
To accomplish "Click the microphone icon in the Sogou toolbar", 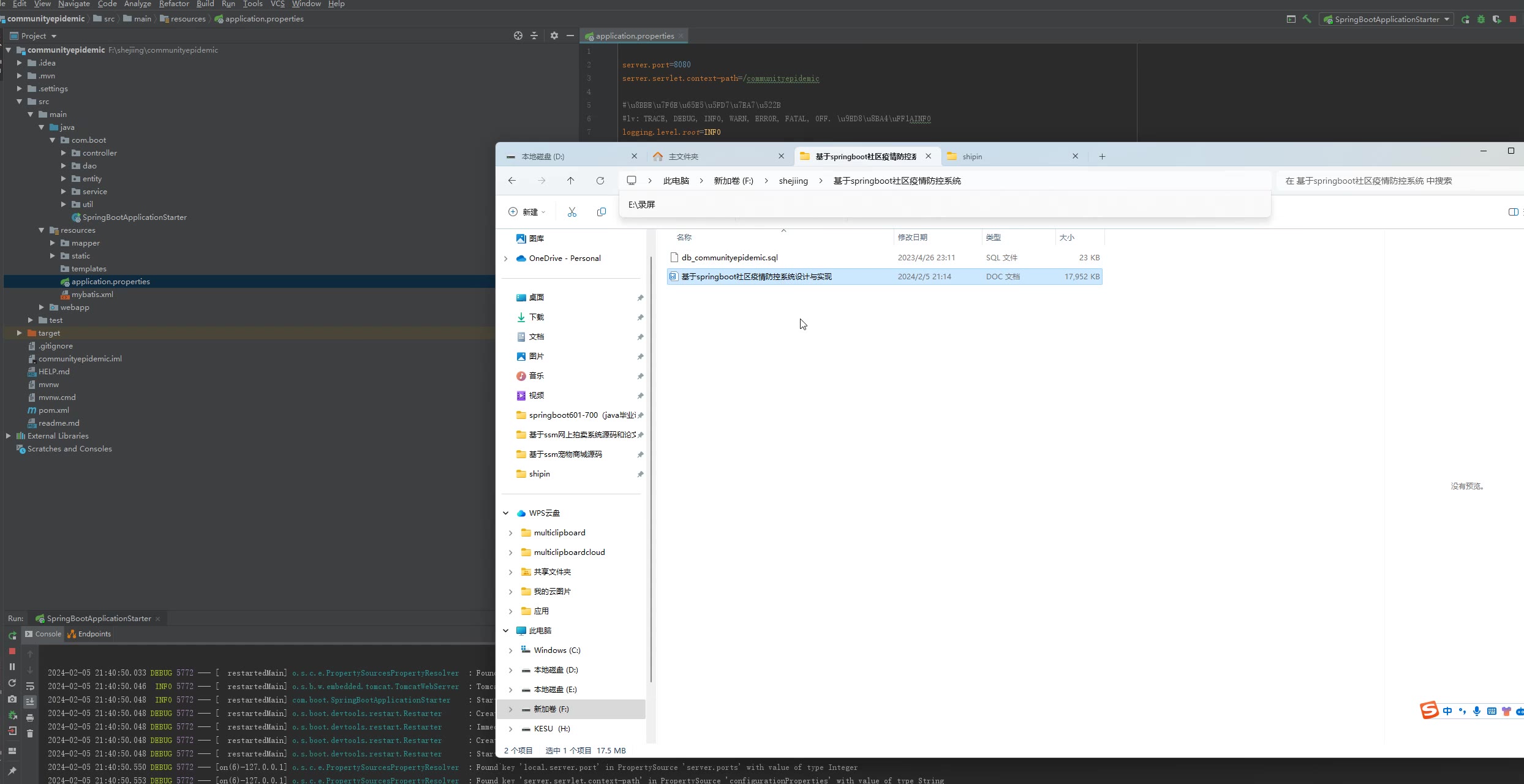I will tap(1477, 711).
